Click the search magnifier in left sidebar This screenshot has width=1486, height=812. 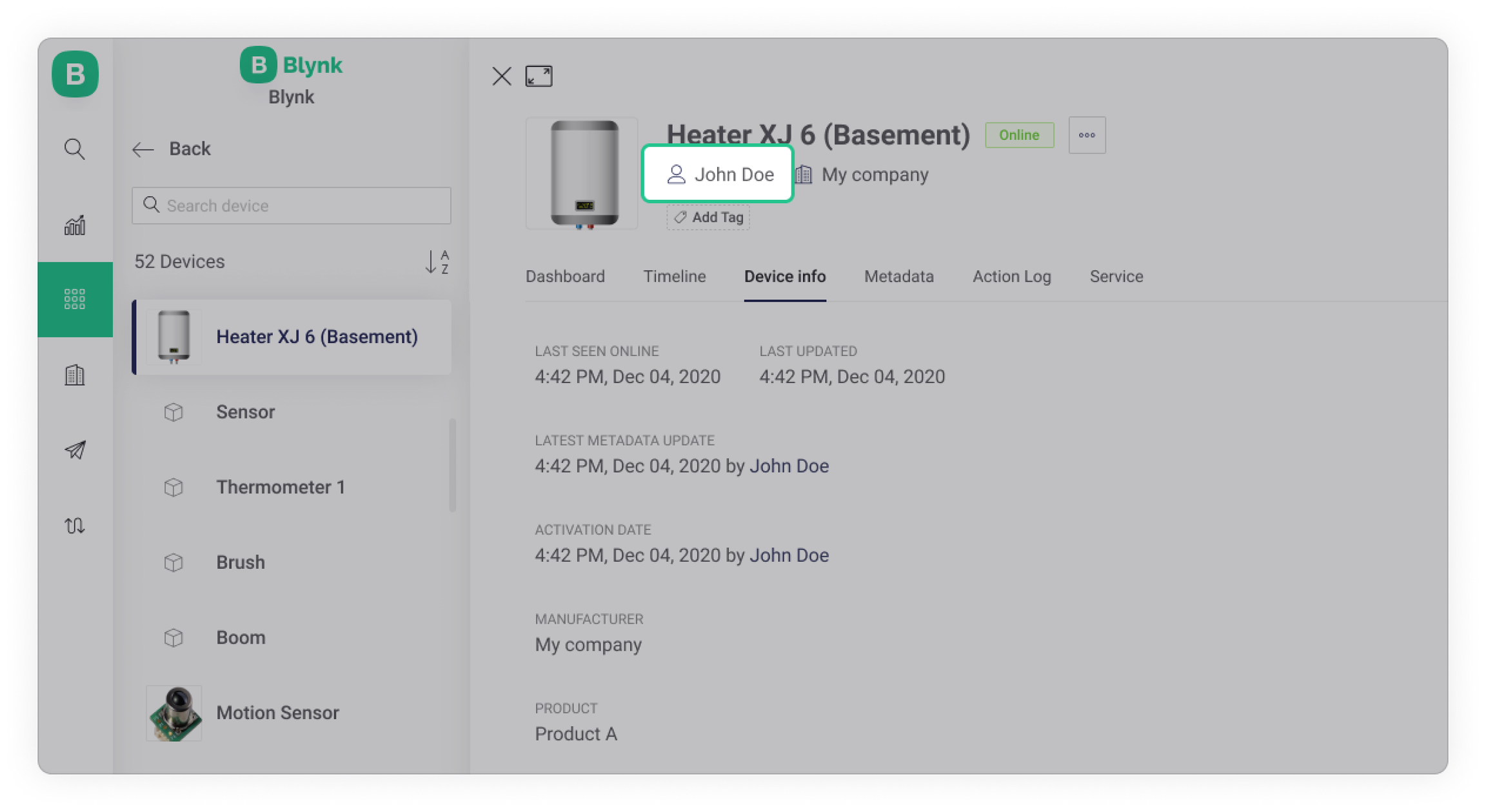tap(75, 149)
